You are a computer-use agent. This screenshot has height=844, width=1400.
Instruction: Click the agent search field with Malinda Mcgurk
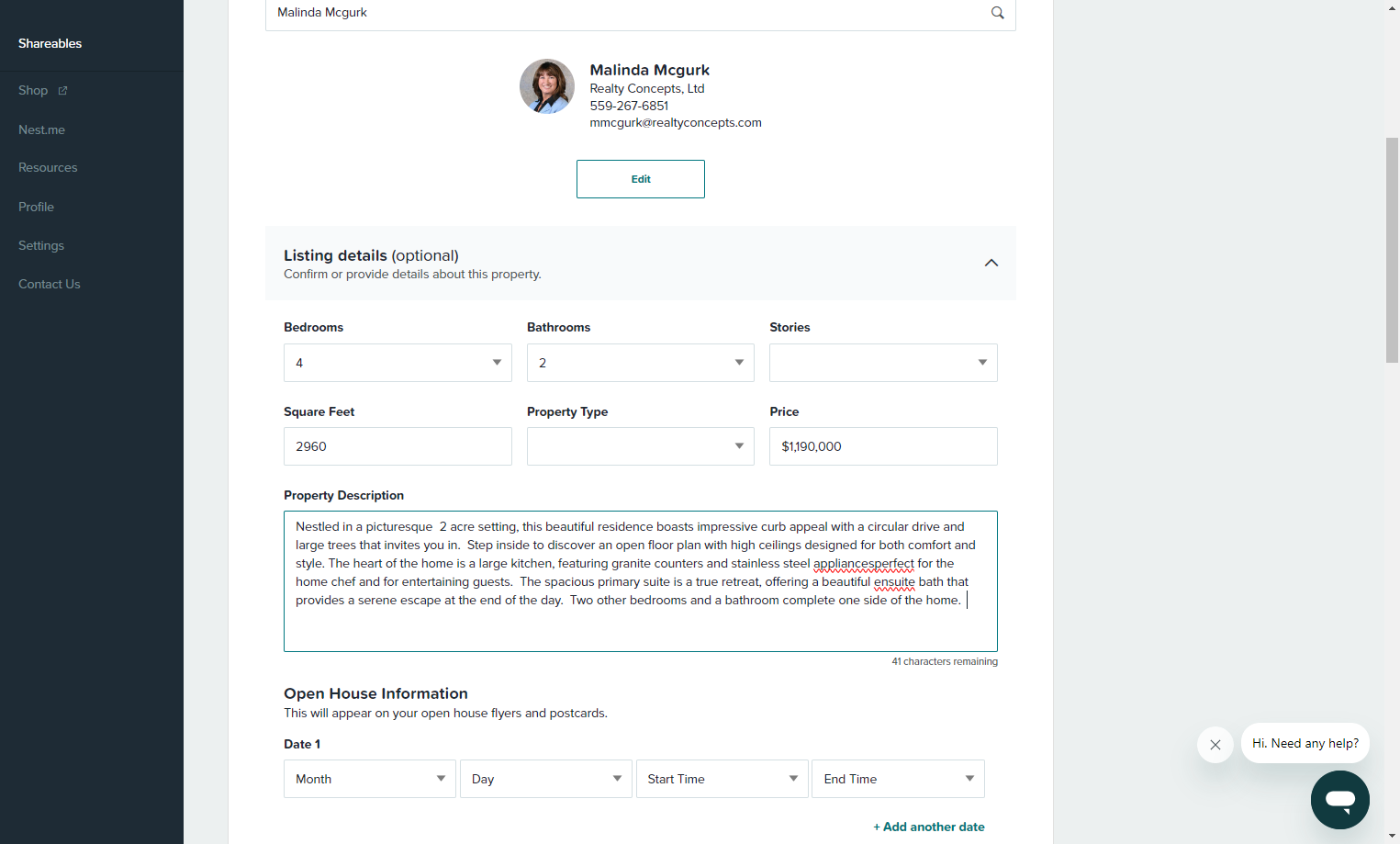pyautogui.click(x=641, y=14)
